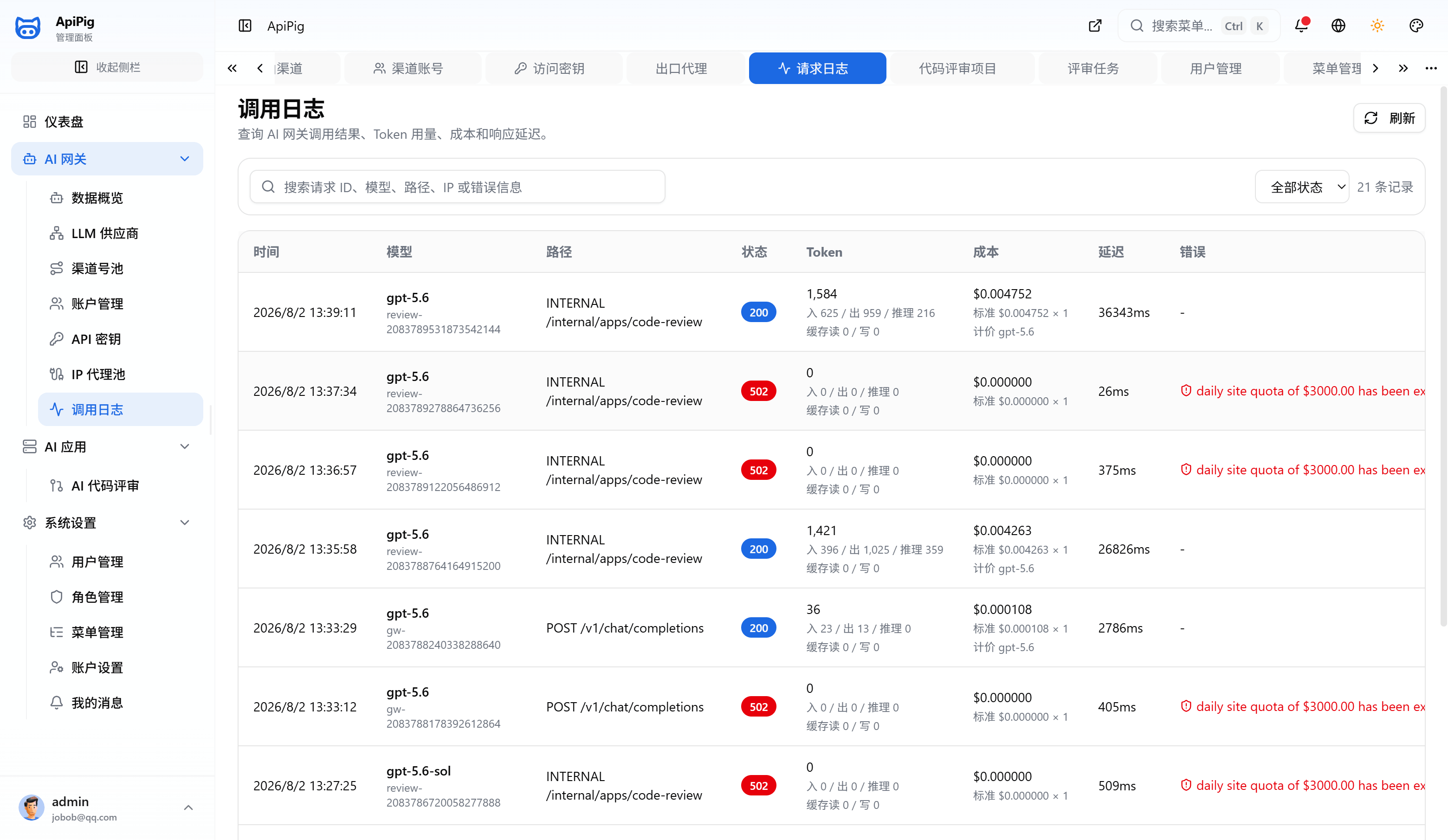1448x840 pixels.
Task: Click 收起侧栏 collapse sidebar button
Action: click(108, 67)
